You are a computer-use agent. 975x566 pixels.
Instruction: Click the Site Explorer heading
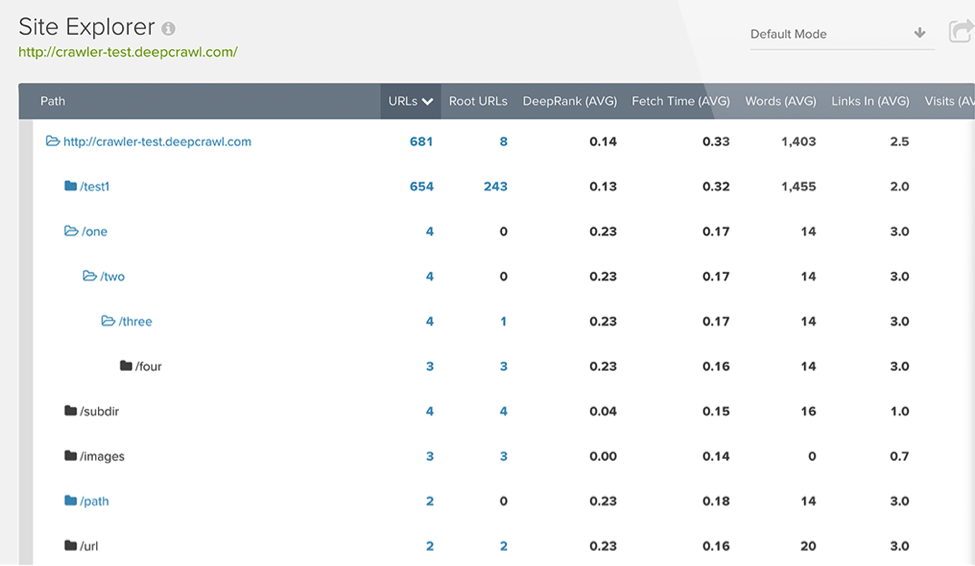(x=86, y=27)
